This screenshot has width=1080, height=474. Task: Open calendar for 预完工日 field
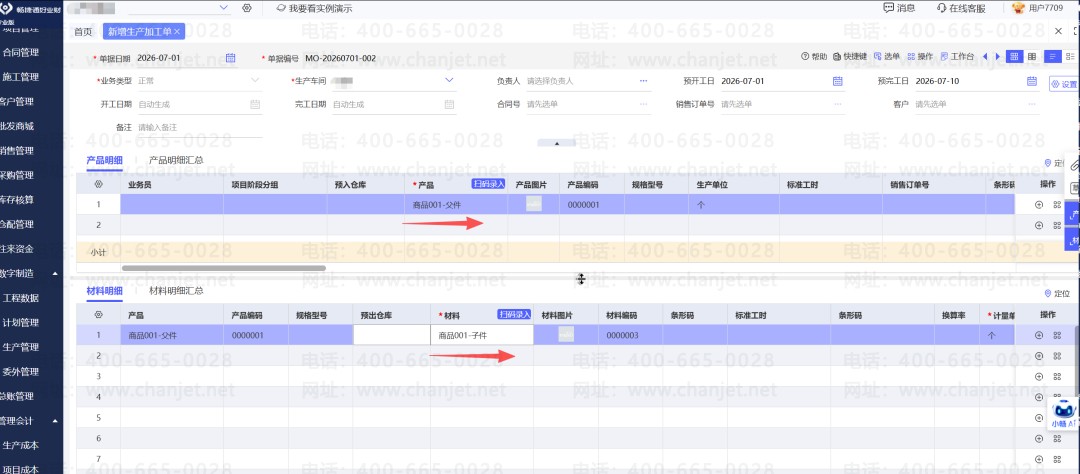[1032, 81]
